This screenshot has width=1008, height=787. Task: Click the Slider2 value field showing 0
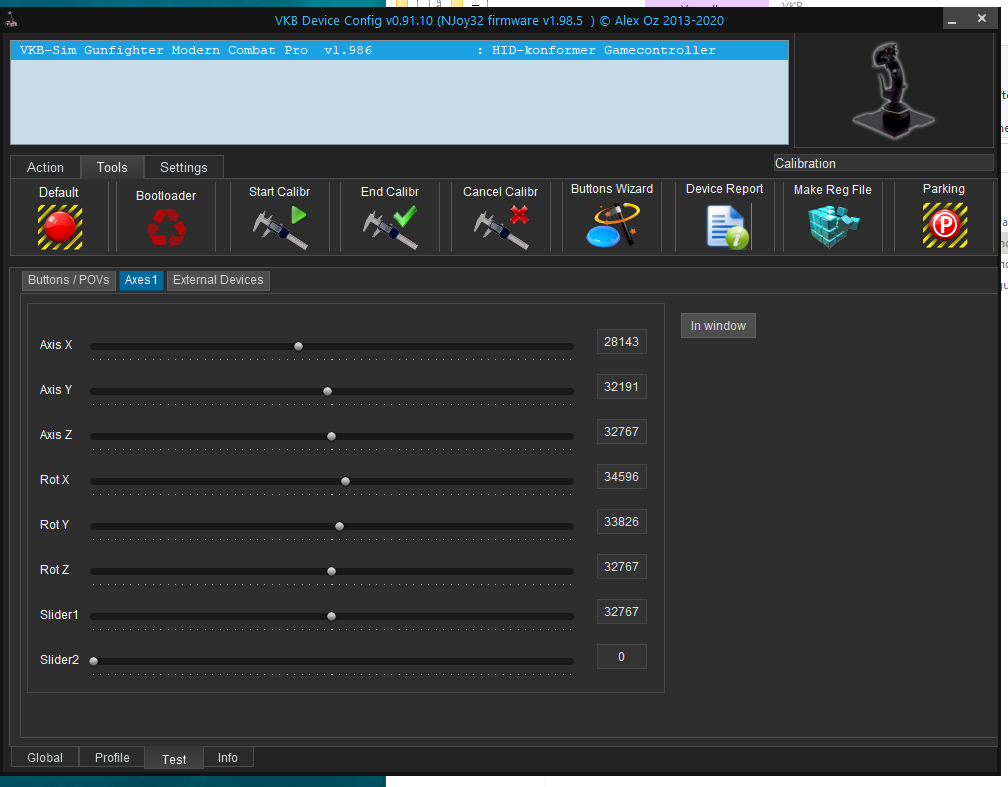click(622, 656)
